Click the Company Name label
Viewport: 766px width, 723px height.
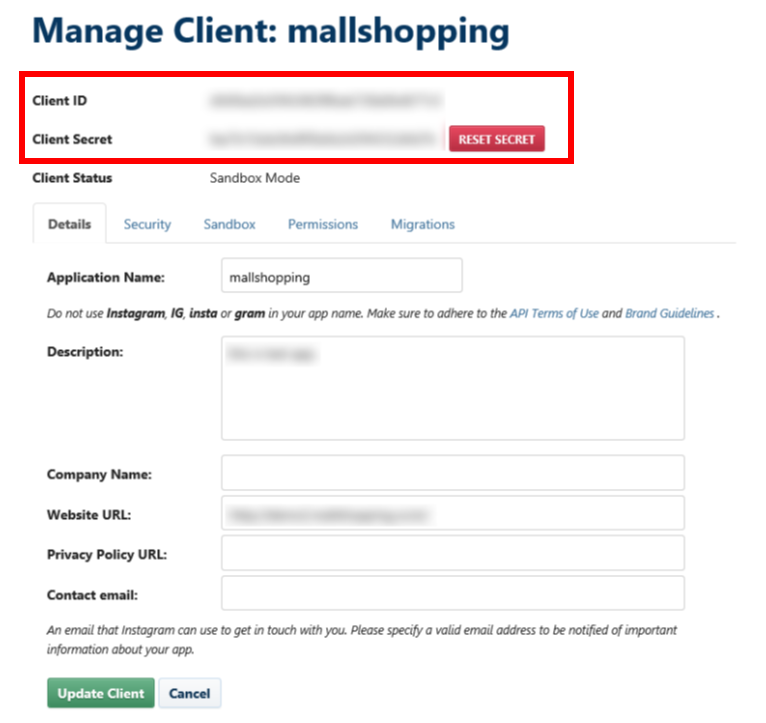tap(99, 474)
